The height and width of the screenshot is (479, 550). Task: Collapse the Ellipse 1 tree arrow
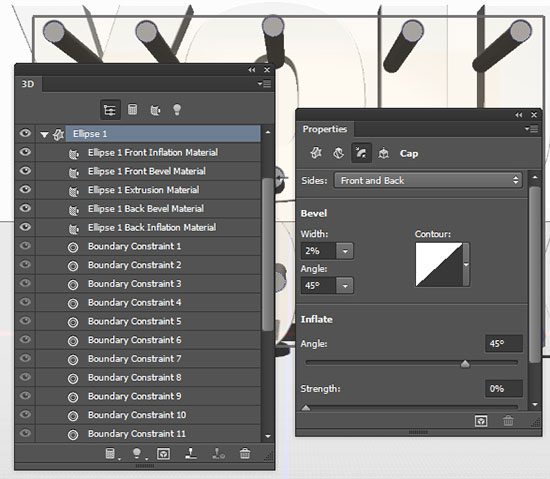[44, 134]
